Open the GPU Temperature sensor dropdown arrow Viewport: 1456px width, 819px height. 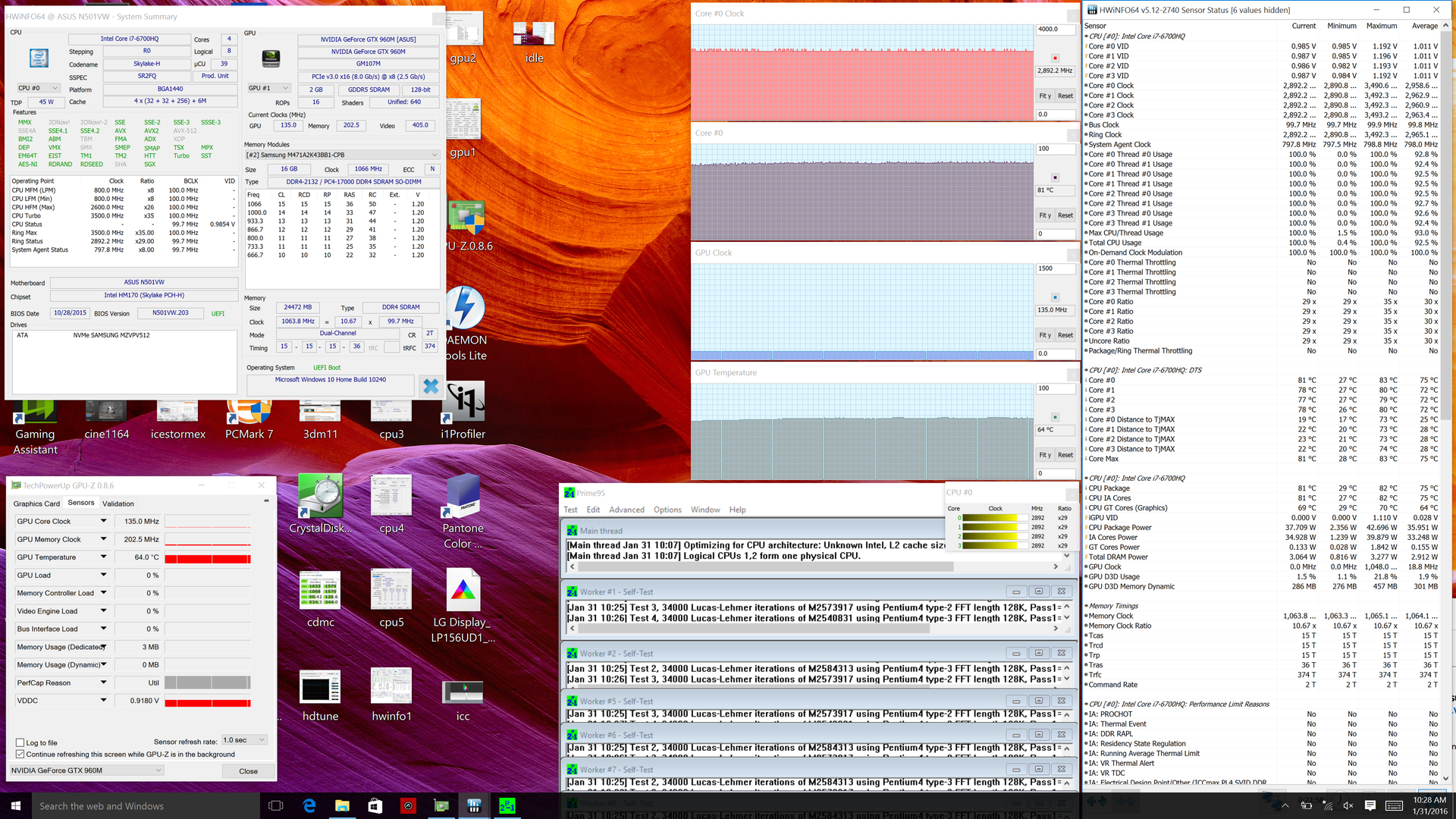tap(104, 557)
